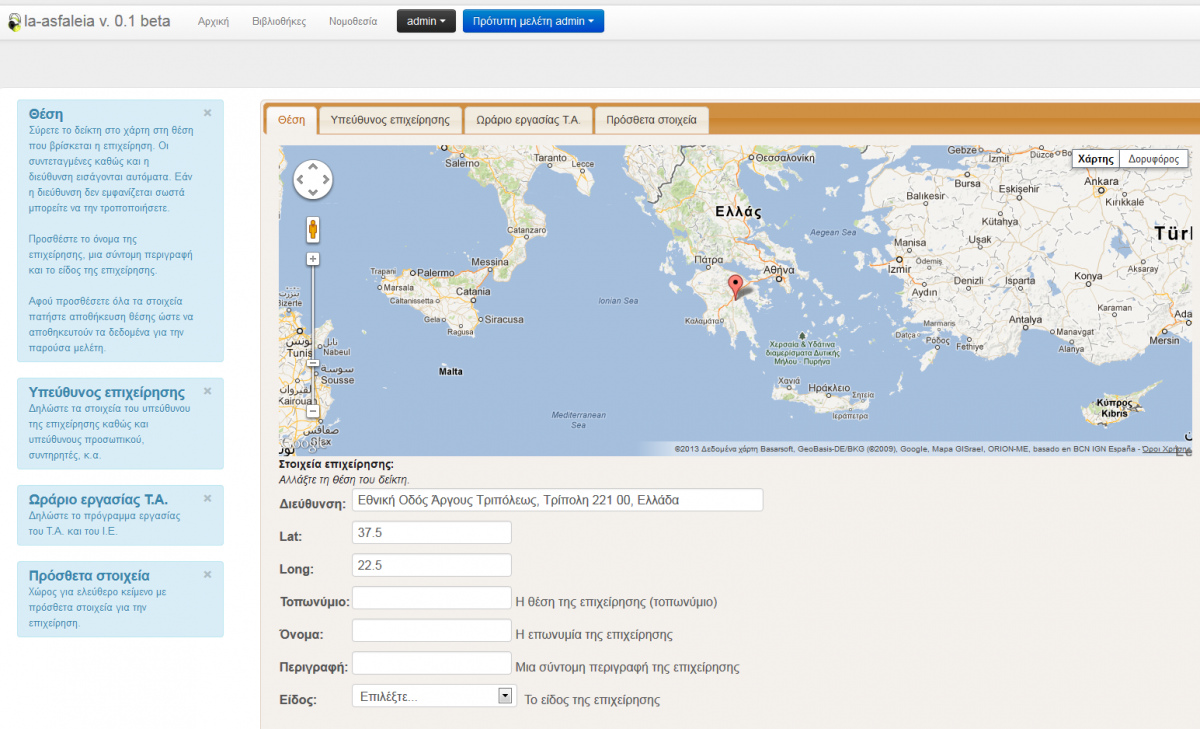Dismiss the Ωράριο εργασίας Τ.Α. help panel
Image resolution: width=1200 pixels, height=729 pixels.
(207, 498)
